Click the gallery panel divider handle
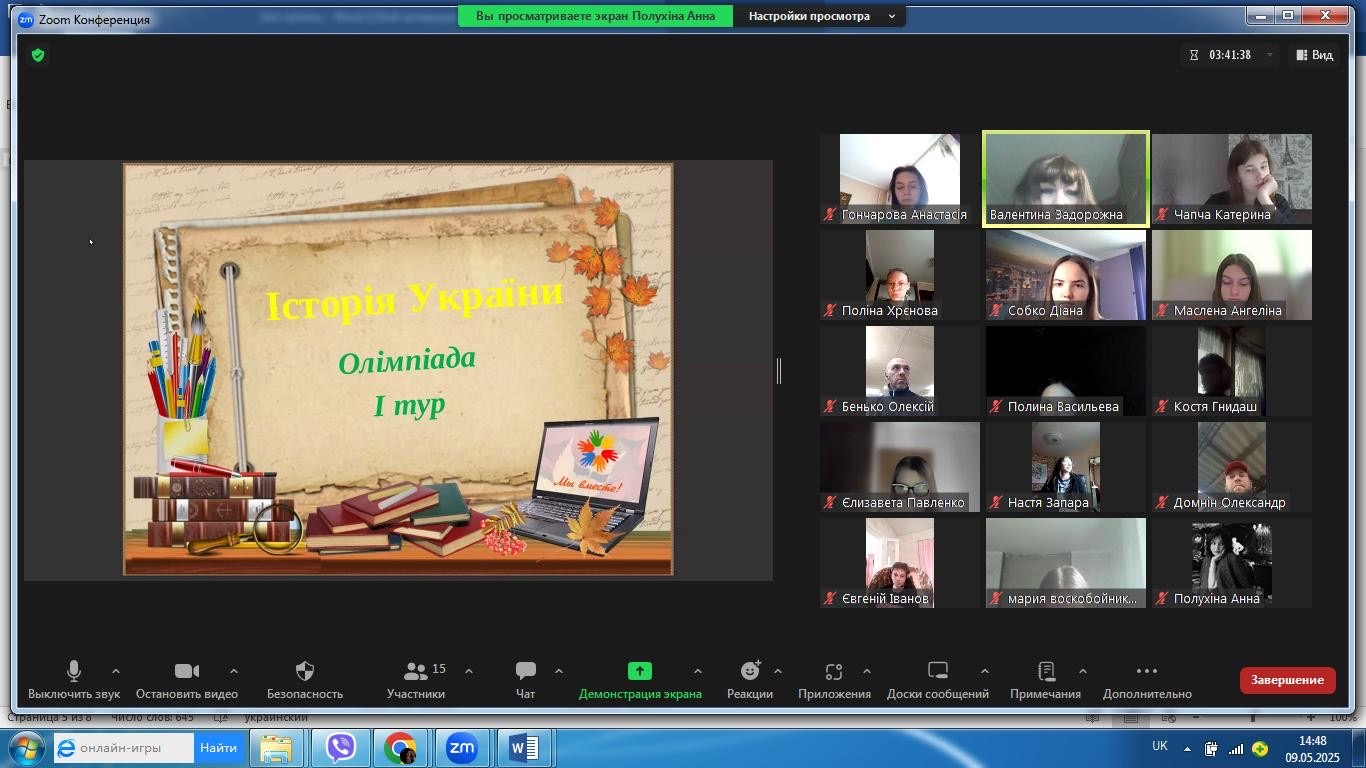Viewport: 1366px width, 768px height. (x=779, y=371)
